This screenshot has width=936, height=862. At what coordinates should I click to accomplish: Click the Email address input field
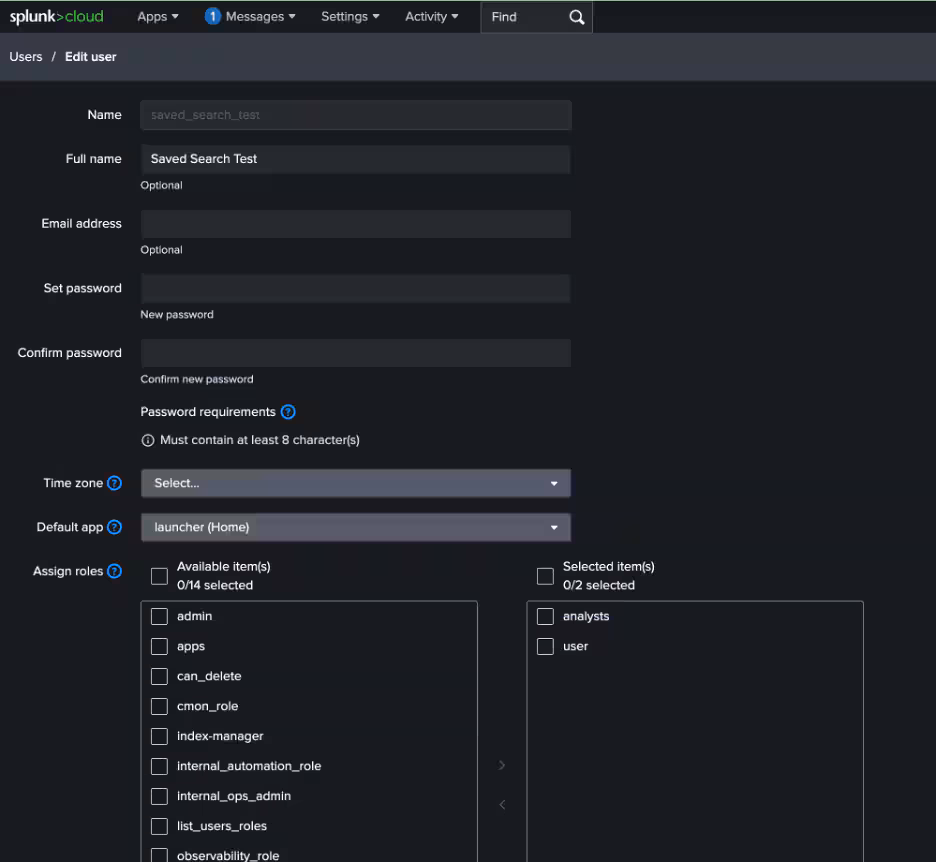click(x=355, y=224)
